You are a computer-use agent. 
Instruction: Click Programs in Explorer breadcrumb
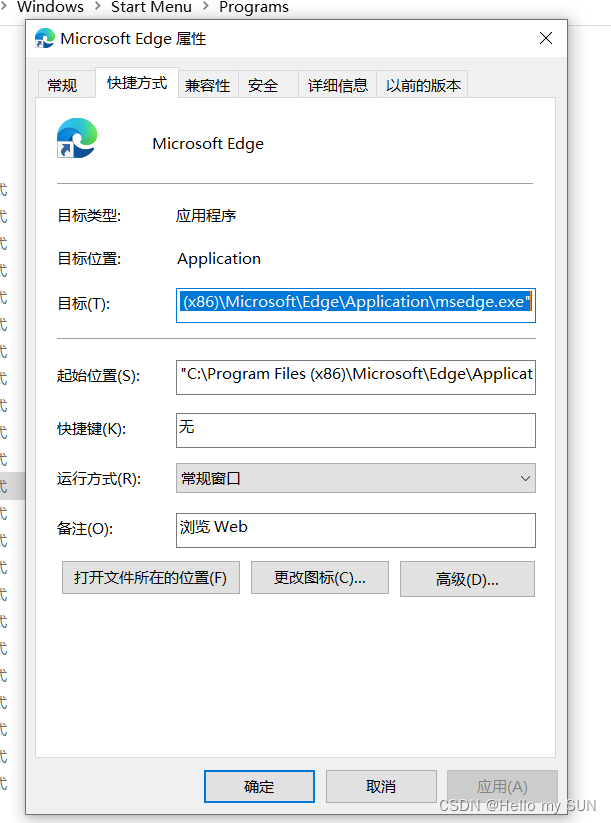(254, 7)
